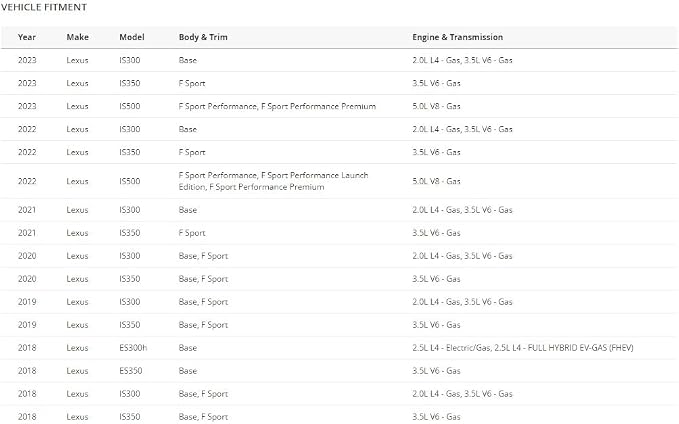Viewport: 679px width, 424px height.
Task: Click the Engine & Transmission column header
Action: pos(458,37)
